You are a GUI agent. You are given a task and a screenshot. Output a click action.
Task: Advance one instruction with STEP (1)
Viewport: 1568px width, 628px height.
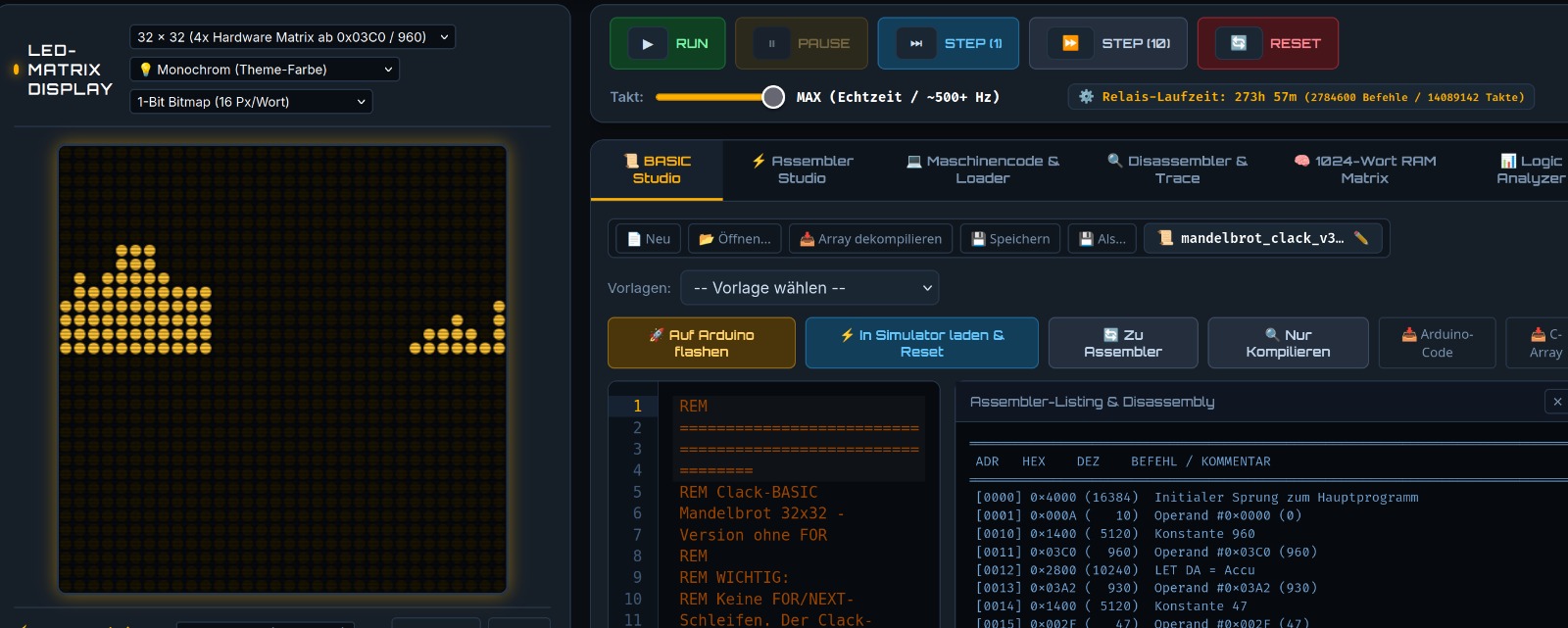pos(949,43)
